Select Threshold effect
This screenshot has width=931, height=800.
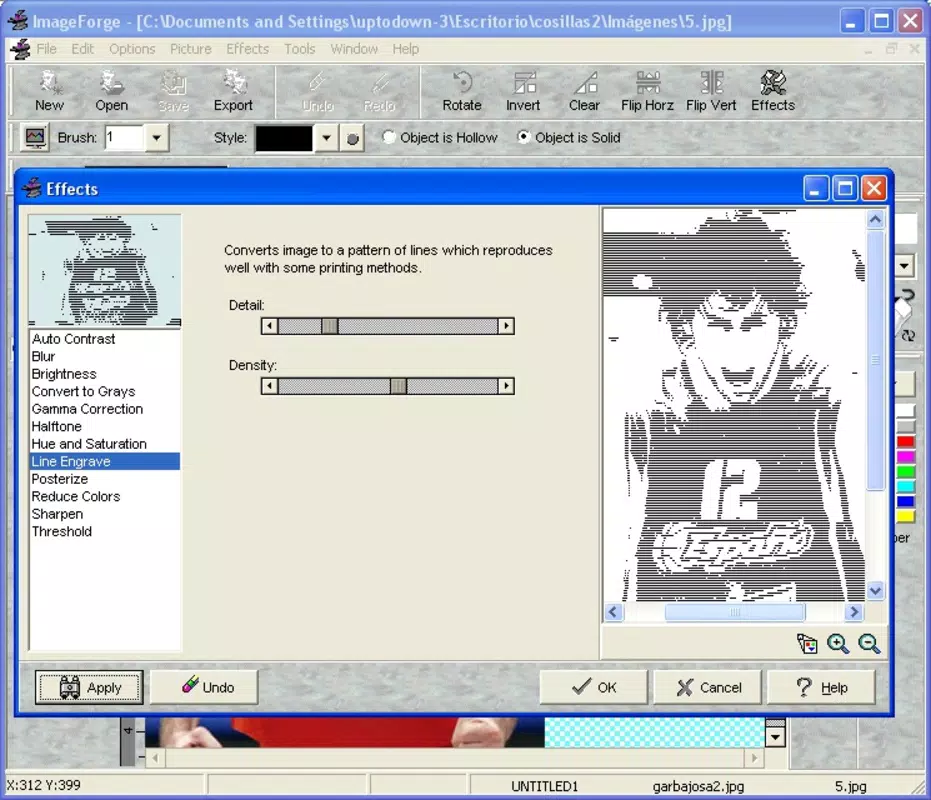(x=104, y=532)
